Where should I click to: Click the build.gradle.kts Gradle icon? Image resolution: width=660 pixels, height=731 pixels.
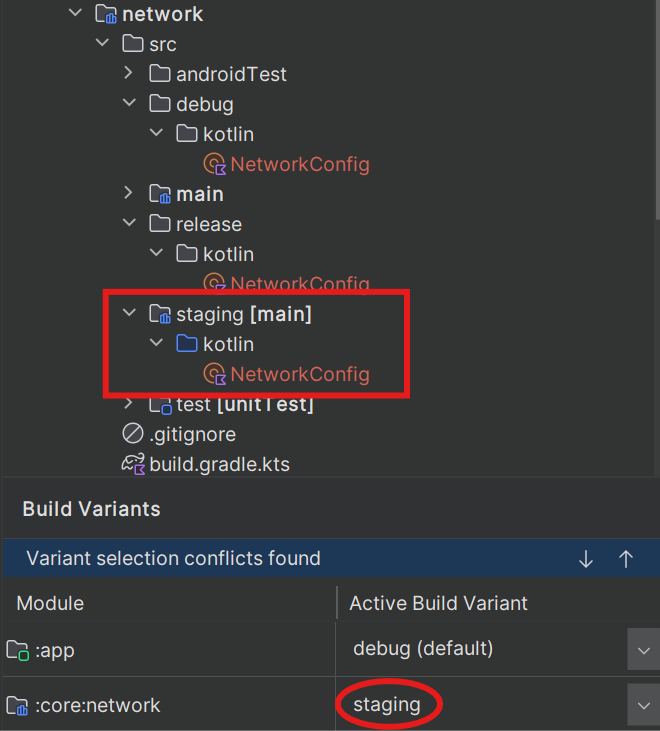133,464
